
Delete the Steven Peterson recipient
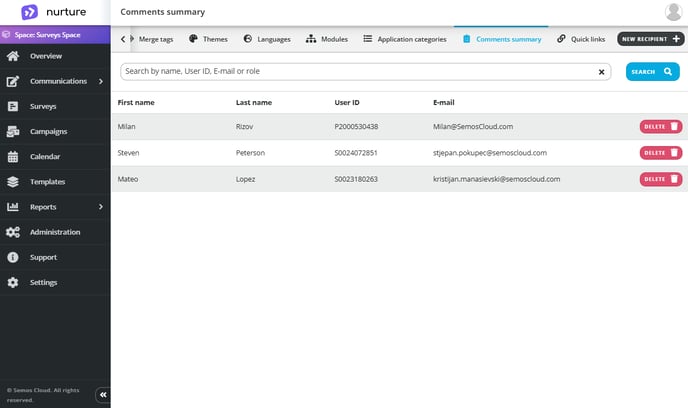click(660, 153)
